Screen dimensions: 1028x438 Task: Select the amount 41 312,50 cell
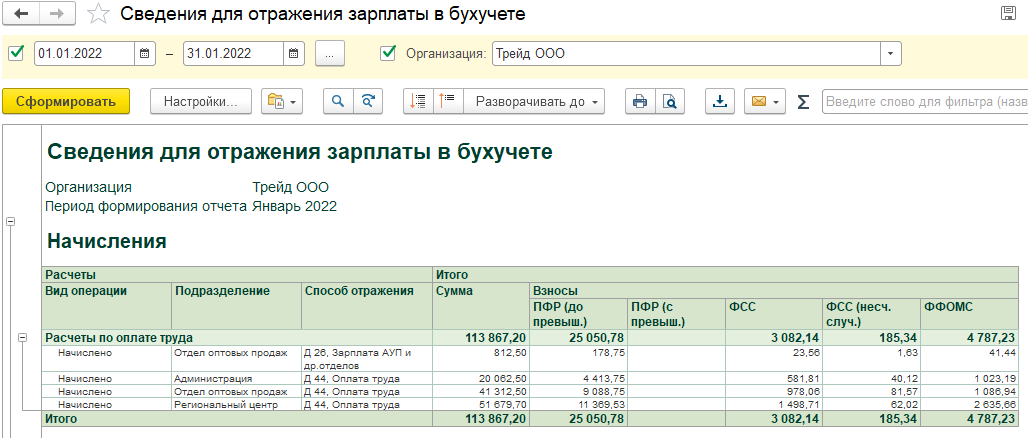coord(481,391)
